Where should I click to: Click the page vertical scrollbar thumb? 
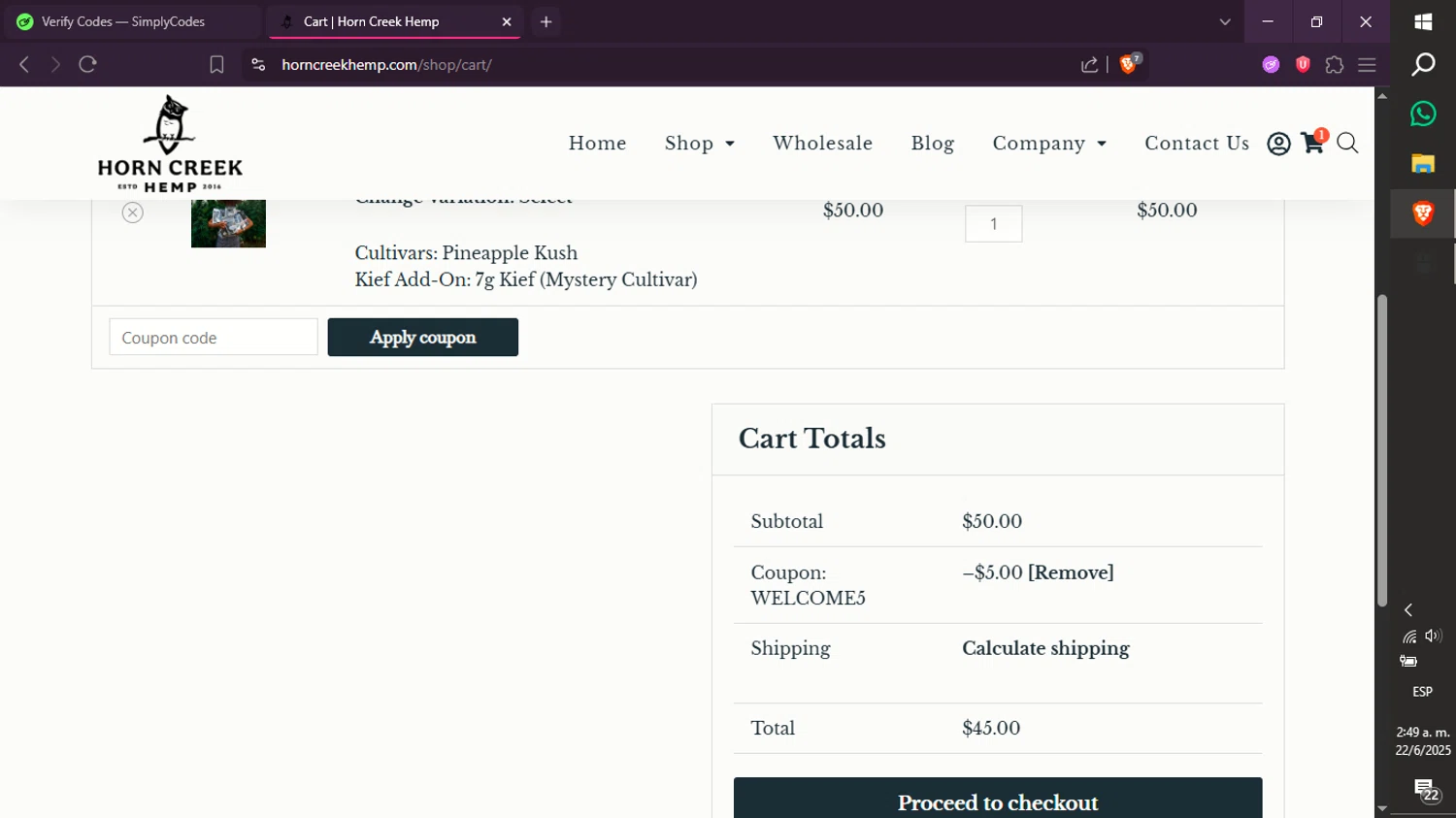coord(1382,451)
